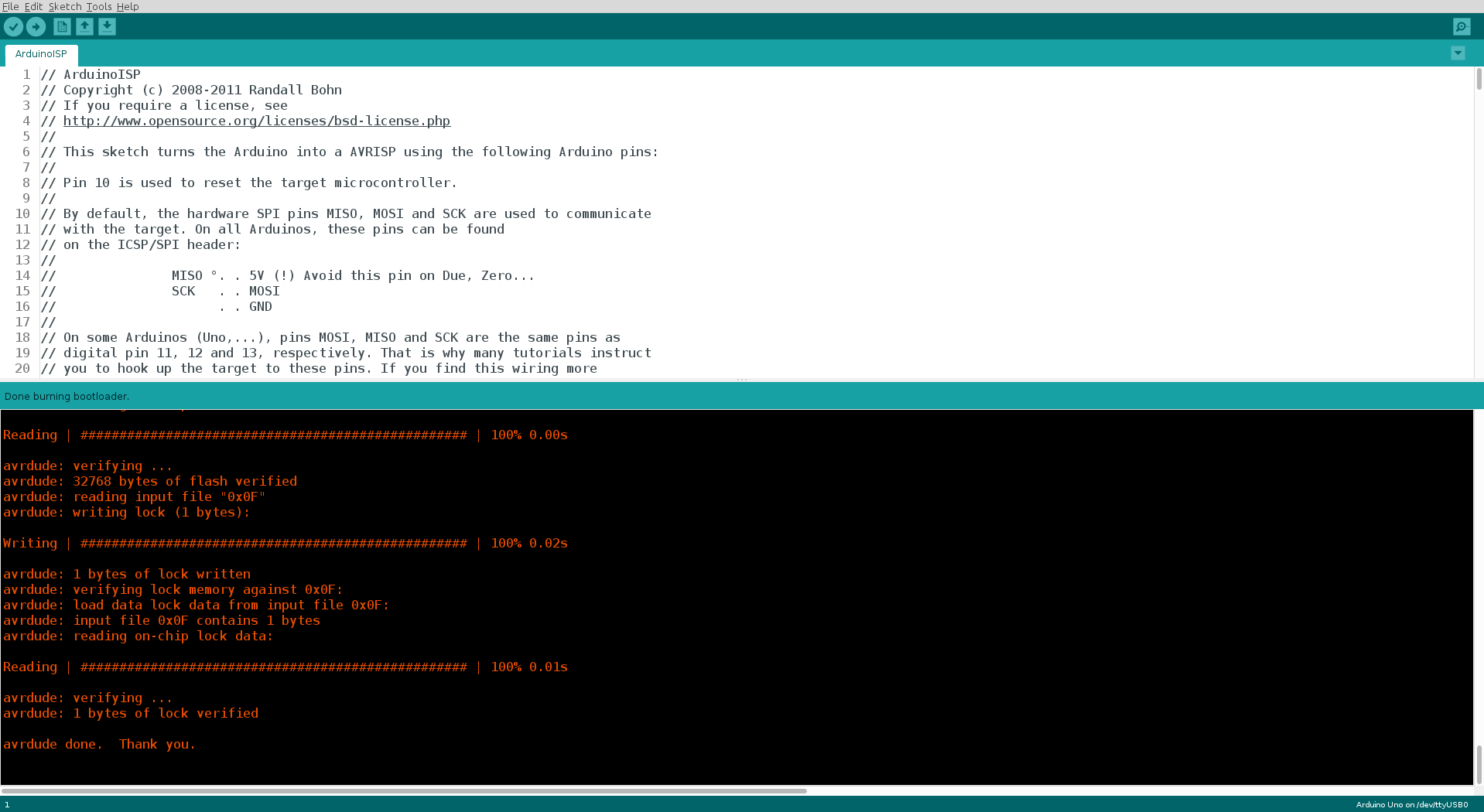Create a new sketch with New icon
Viewport: 1484px width, 812px height.
62,27
